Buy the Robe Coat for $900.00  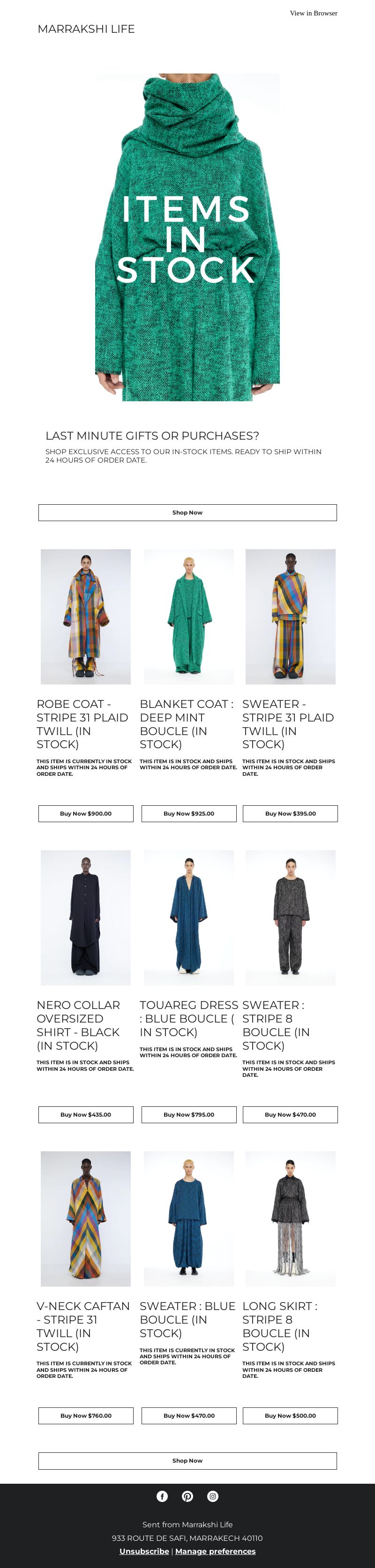[86, 813]
